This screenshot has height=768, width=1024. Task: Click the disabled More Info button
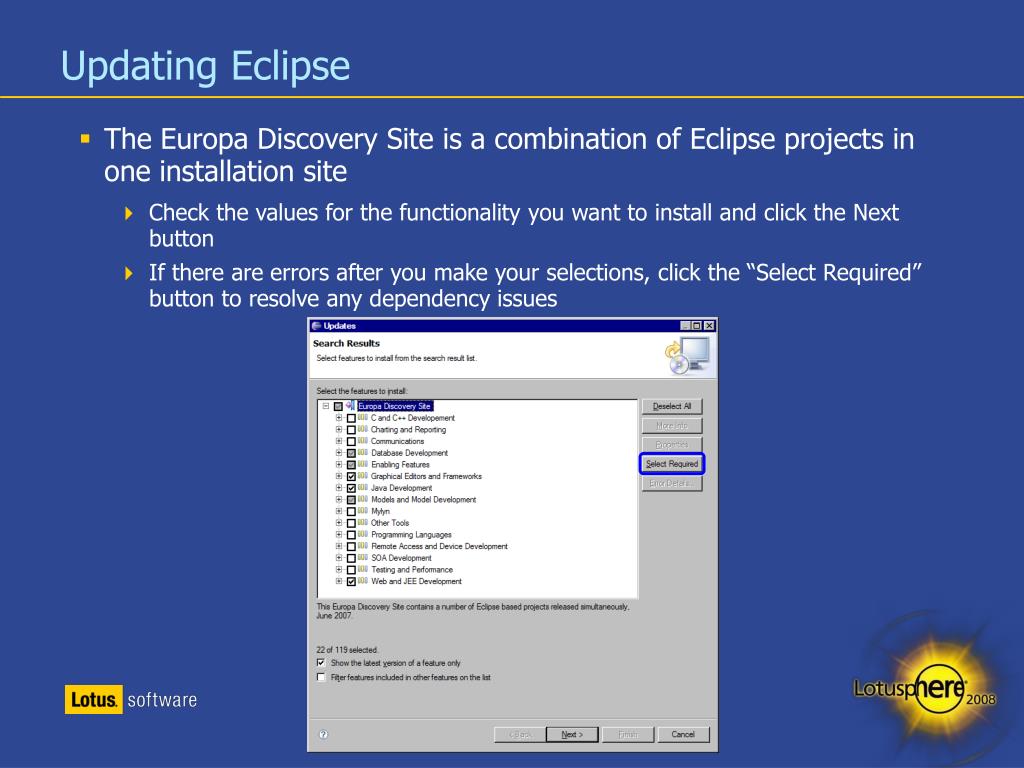point(671,426)
